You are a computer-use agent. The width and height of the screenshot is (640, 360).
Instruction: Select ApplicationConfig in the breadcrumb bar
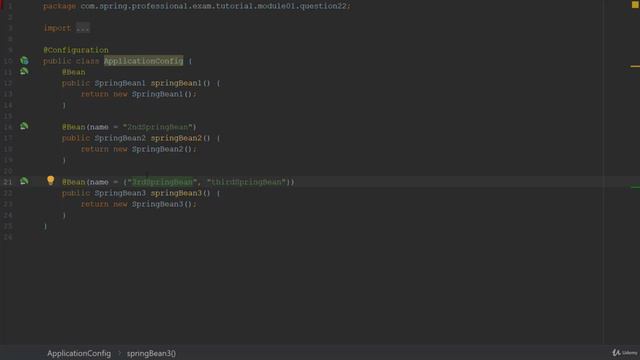(79, 353)
